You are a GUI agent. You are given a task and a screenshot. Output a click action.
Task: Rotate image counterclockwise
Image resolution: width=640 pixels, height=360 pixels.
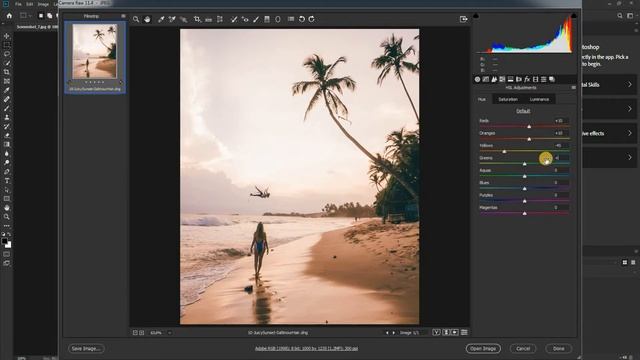302,19
